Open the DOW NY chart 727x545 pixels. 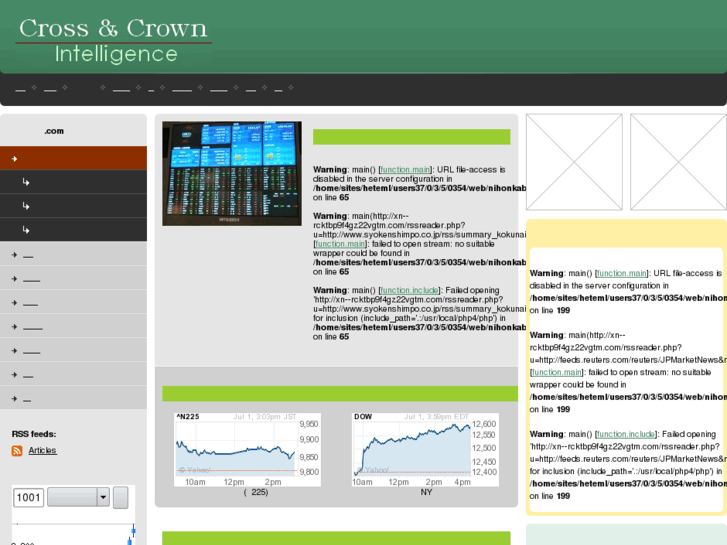pos(425,449)
